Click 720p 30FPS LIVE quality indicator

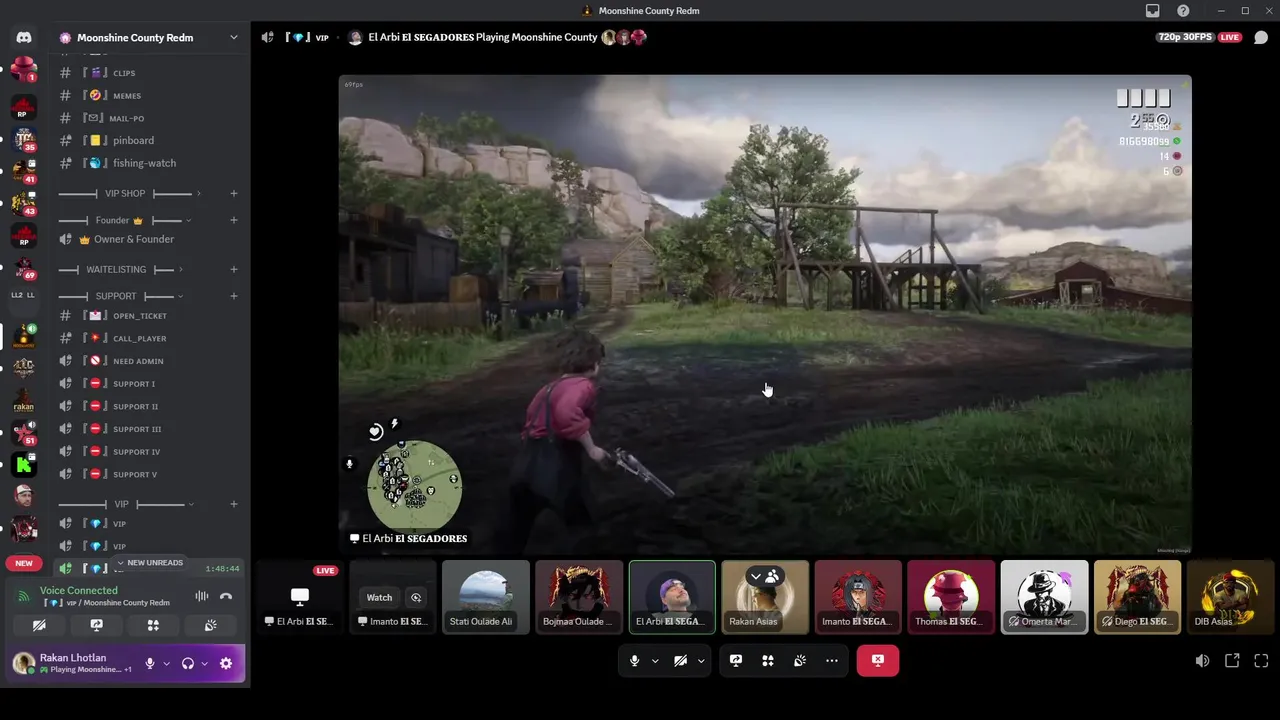tap(1199, 37)
